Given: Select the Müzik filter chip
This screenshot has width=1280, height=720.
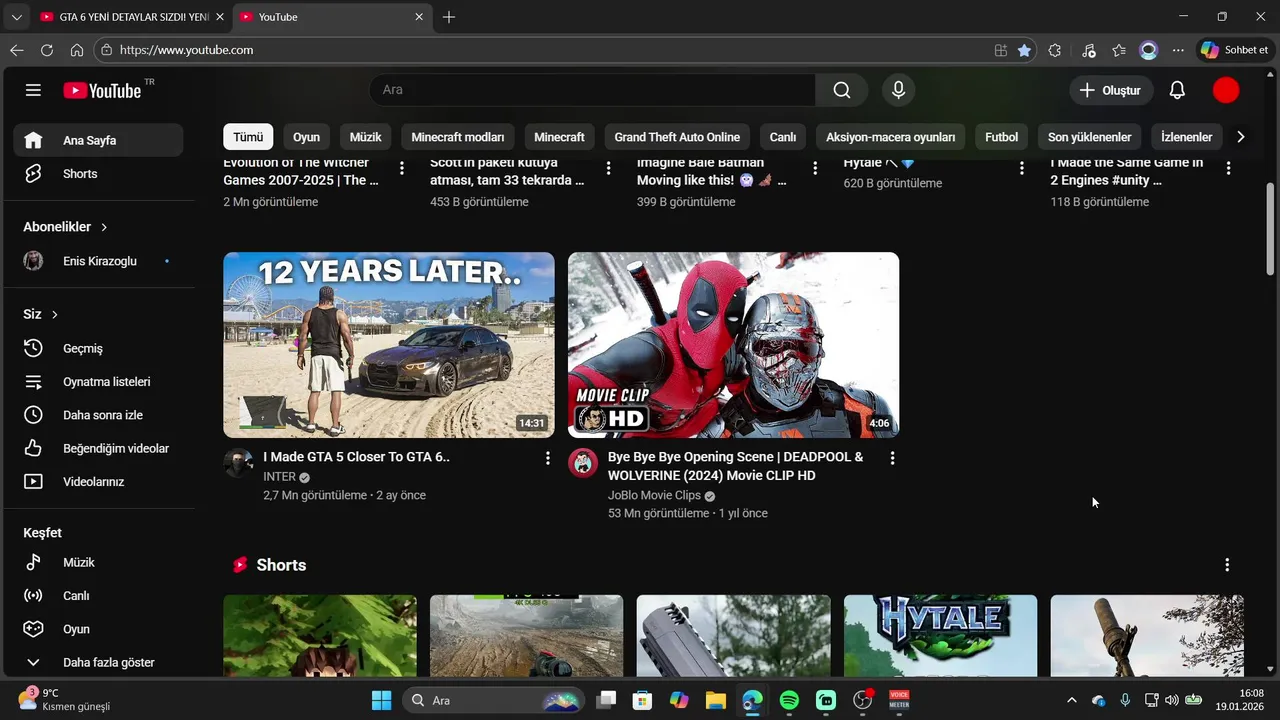Looking at the screenshot, I should tap(365, 137).
